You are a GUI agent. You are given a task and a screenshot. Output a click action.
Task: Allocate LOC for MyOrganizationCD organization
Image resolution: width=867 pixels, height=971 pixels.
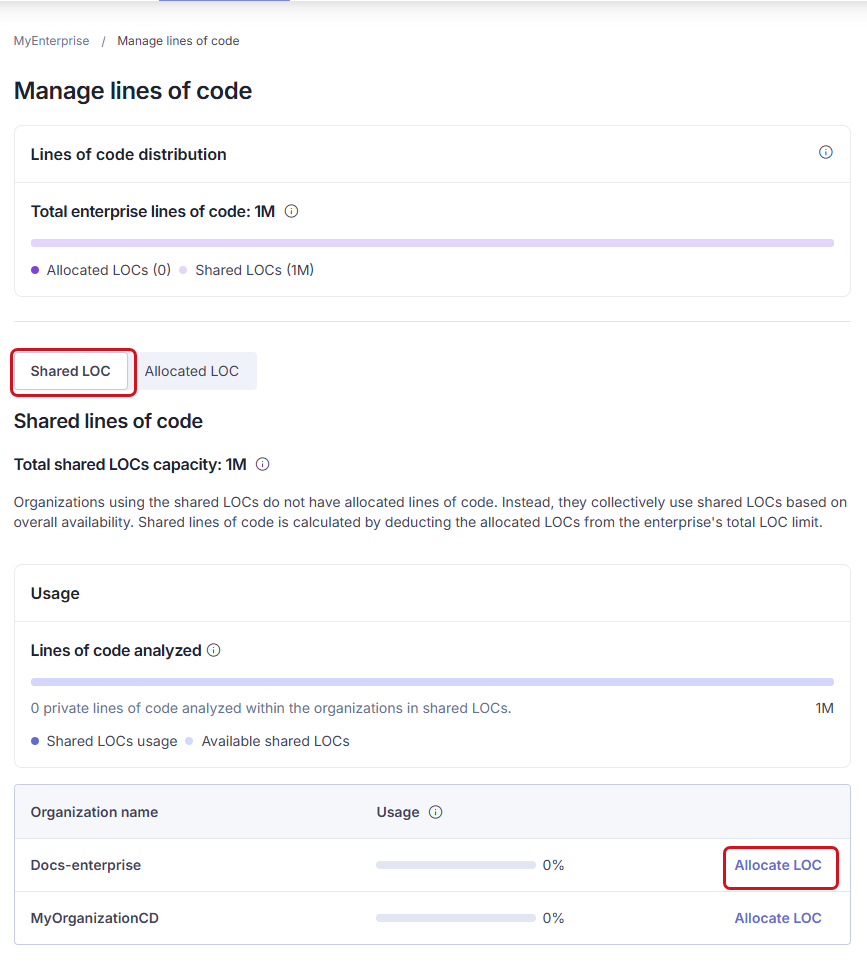point(777,918)
